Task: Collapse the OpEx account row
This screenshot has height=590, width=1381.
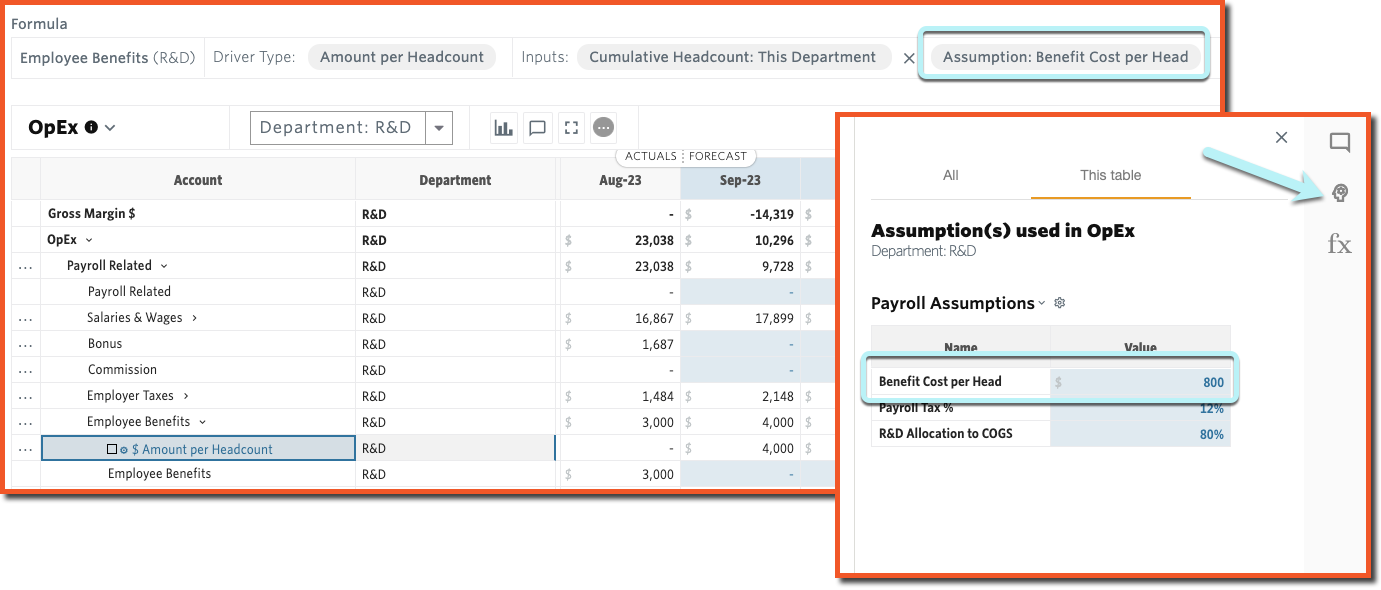Action: [x=89, y=240]
